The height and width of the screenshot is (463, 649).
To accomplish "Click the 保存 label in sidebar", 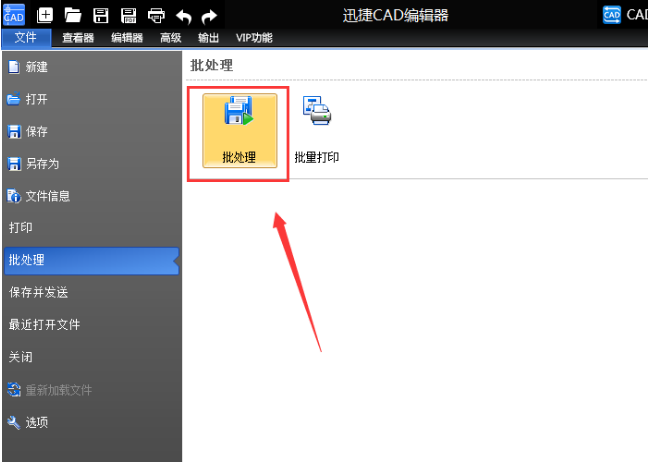I will click(36, 131).
